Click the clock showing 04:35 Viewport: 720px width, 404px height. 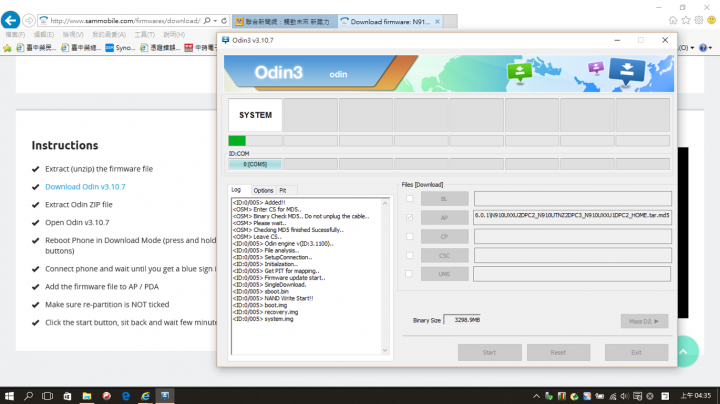click(x=696, y=396)
